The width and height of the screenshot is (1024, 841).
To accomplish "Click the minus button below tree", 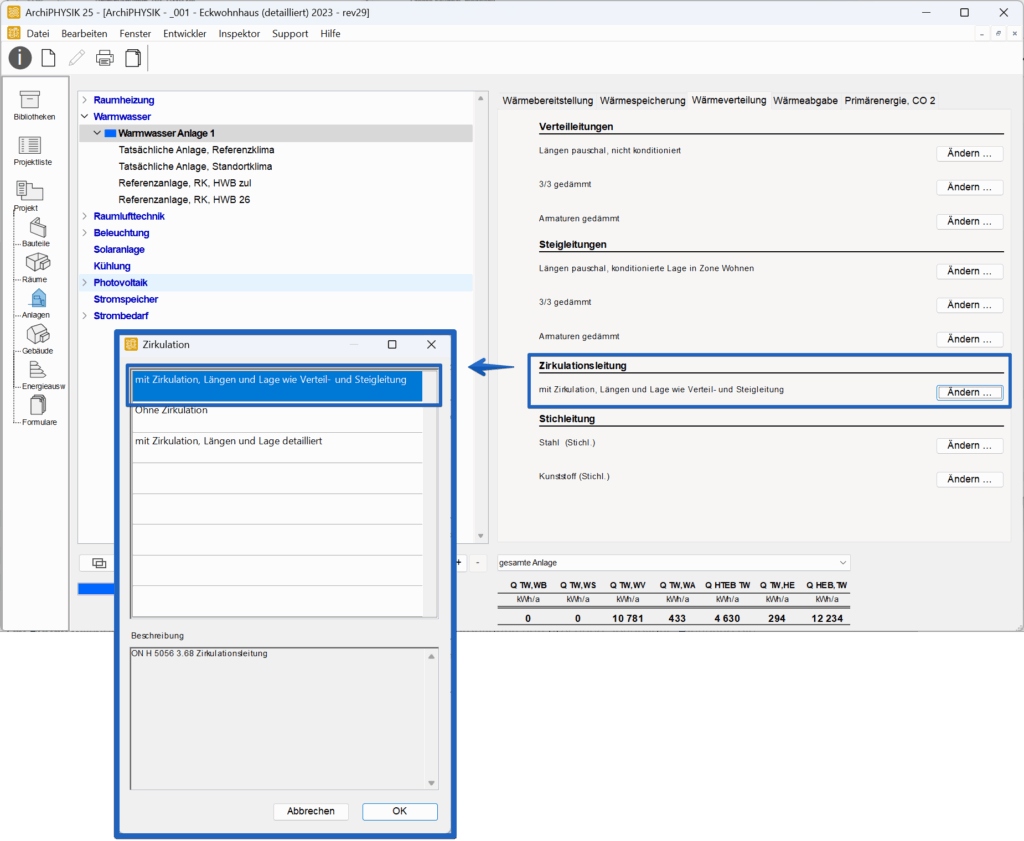I will coord(477,563).
